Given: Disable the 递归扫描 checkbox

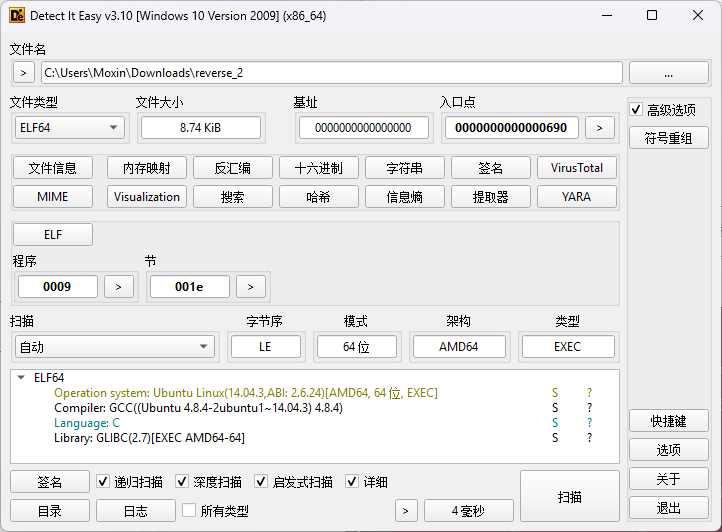Looking at the screenshot, I should pyautogui.click(x=104, y=482).
